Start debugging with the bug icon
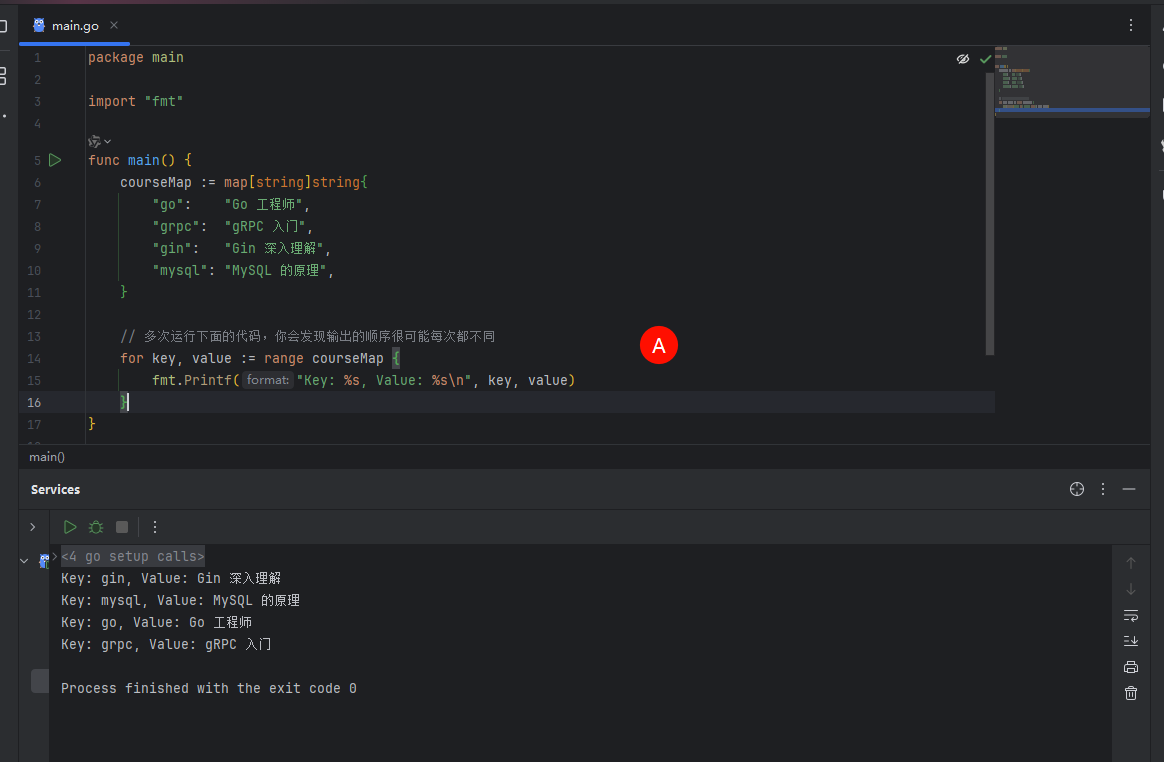The height and width of the screenshot is (762, 1164). click(96, 527)
